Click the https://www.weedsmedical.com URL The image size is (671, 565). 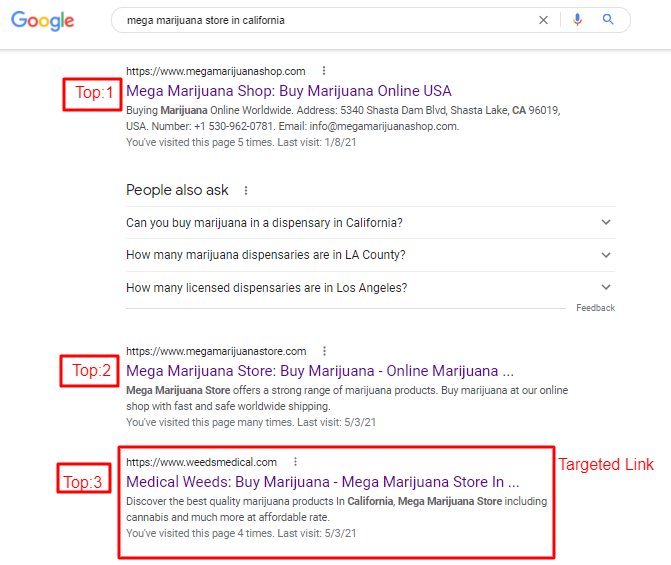202,462
